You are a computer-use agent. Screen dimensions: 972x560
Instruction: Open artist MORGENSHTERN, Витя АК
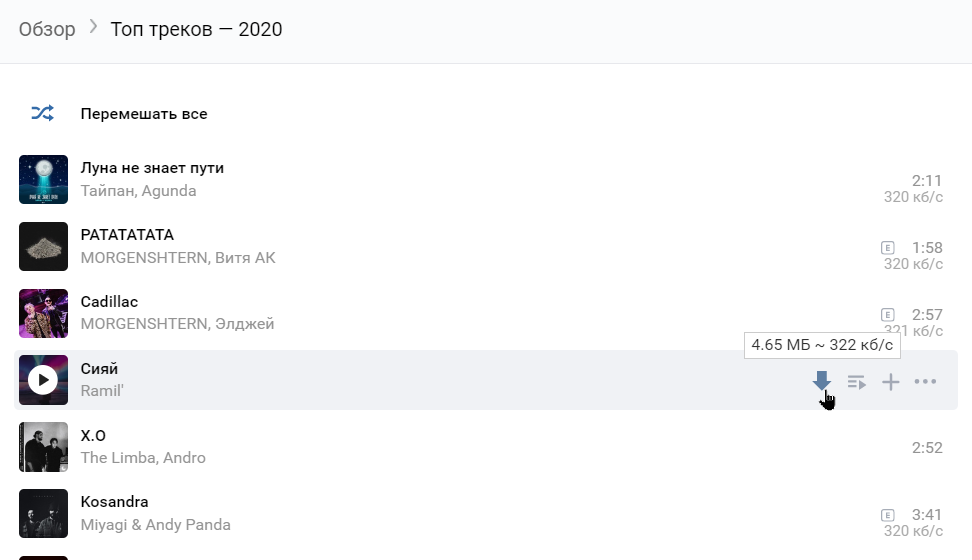177,258
